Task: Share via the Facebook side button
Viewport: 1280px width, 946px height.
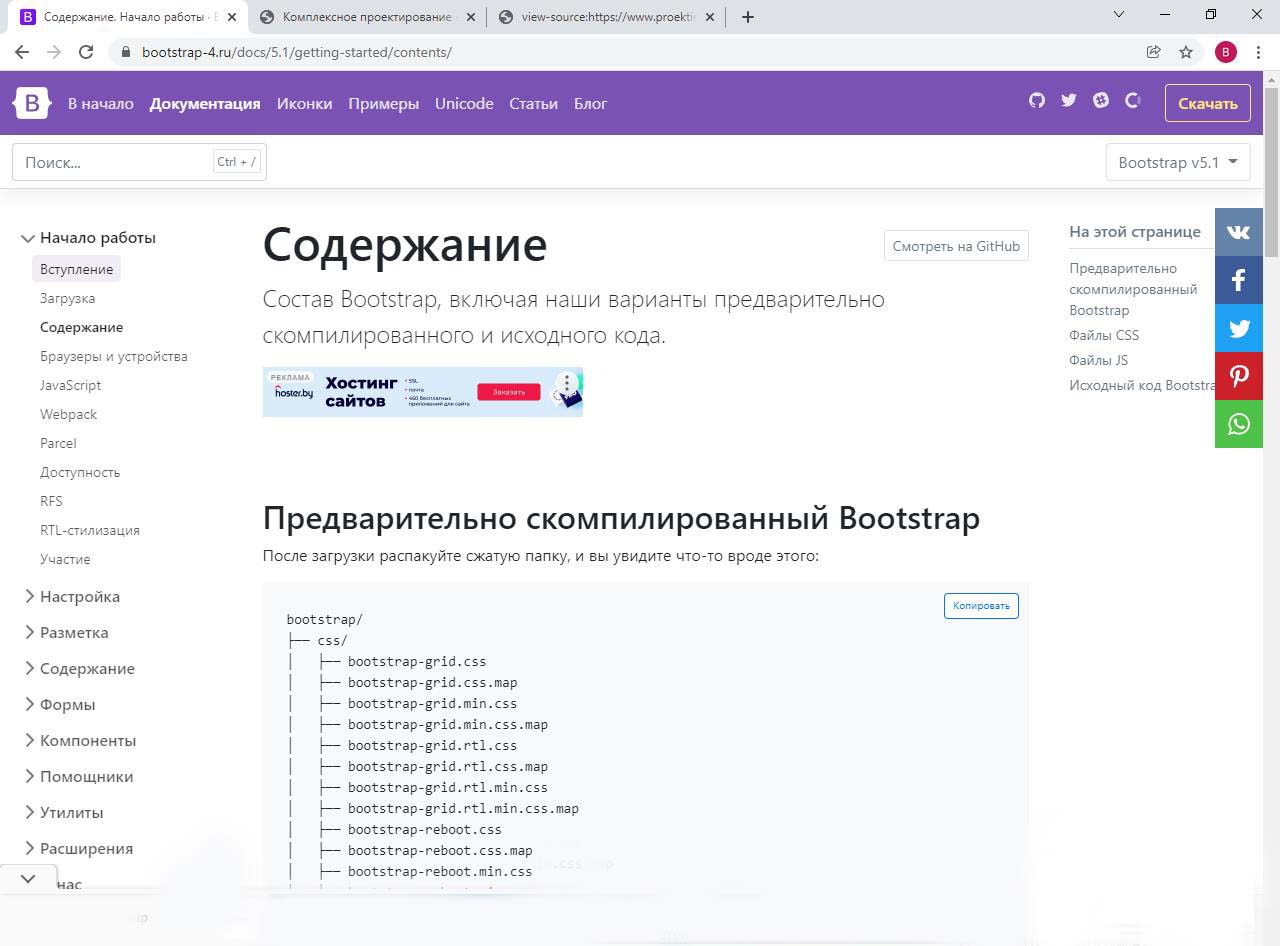Action: pos(1239,280)
